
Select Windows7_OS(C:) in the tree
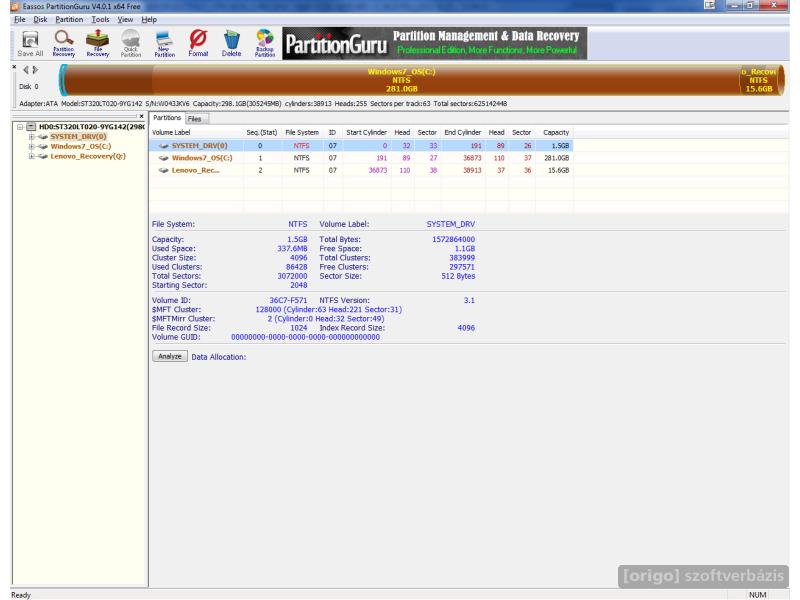[81, 146]
